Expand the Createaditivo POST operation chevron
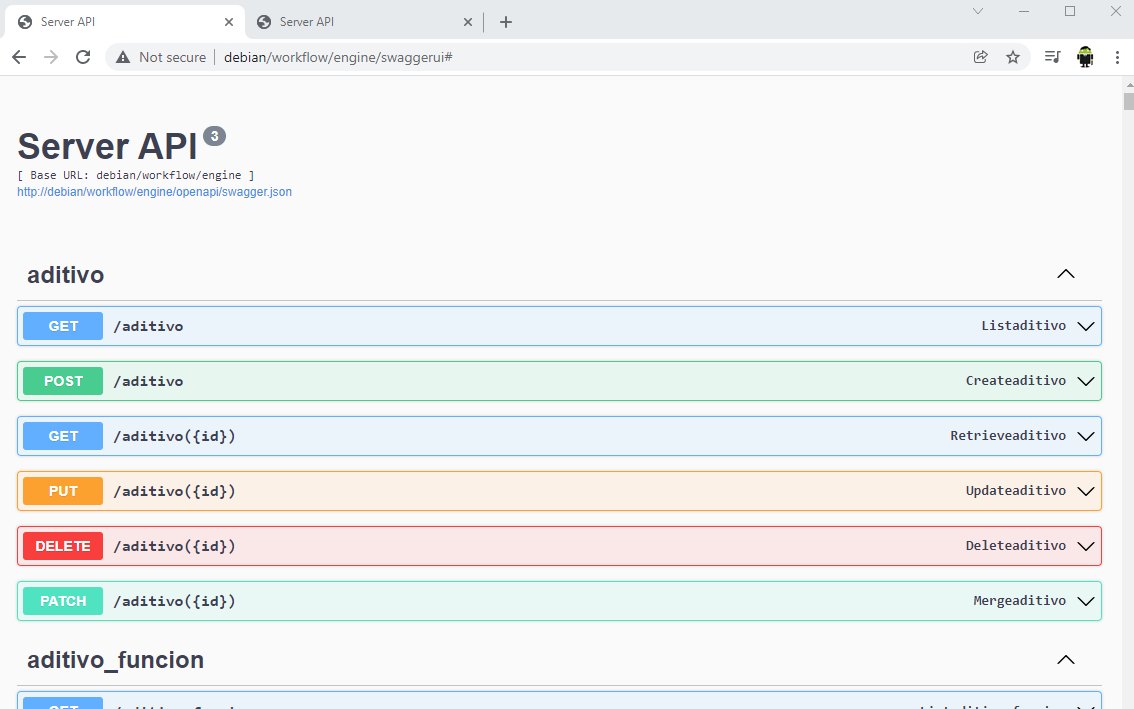 coord(1086,381)
